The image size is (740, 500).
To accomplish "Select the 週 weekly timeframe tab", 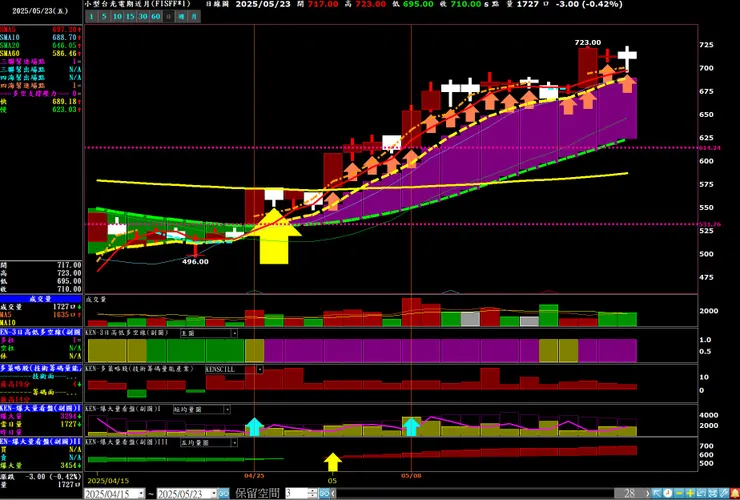I will tap(181, 17).
